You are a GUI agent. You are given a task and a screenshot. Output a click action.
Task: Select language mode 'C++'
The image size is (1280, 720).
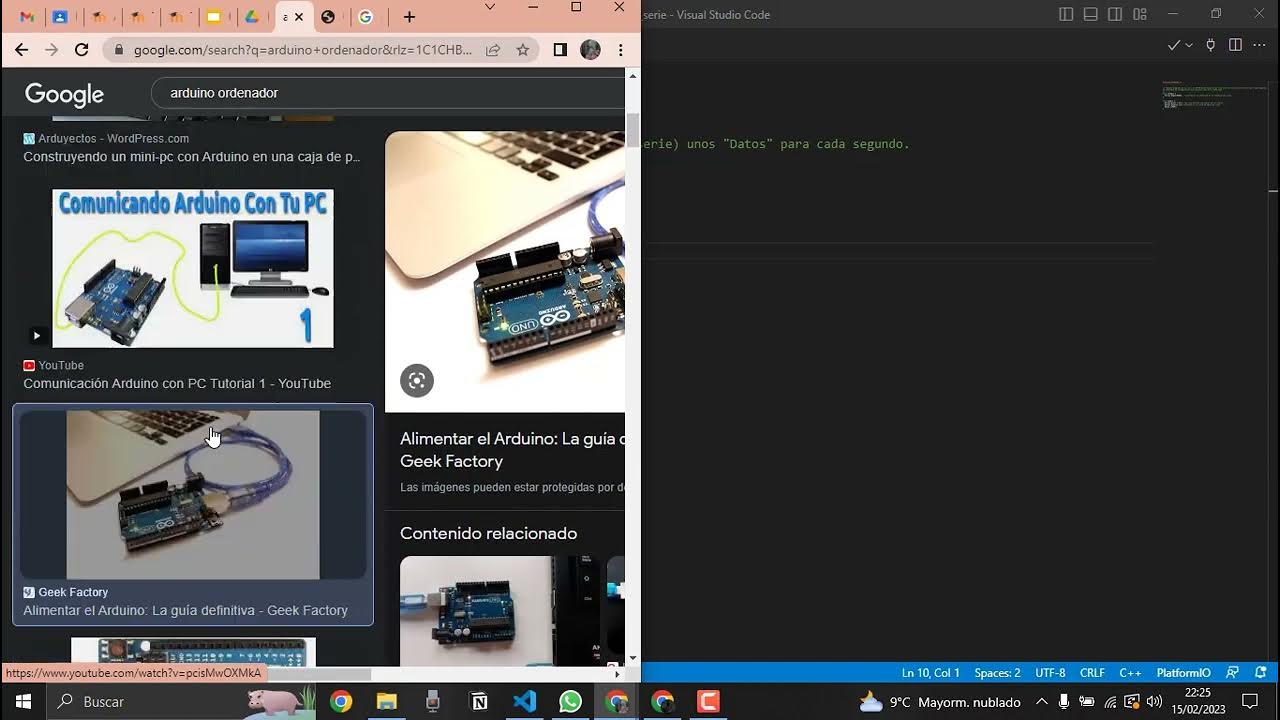[x=1130, y=673]
